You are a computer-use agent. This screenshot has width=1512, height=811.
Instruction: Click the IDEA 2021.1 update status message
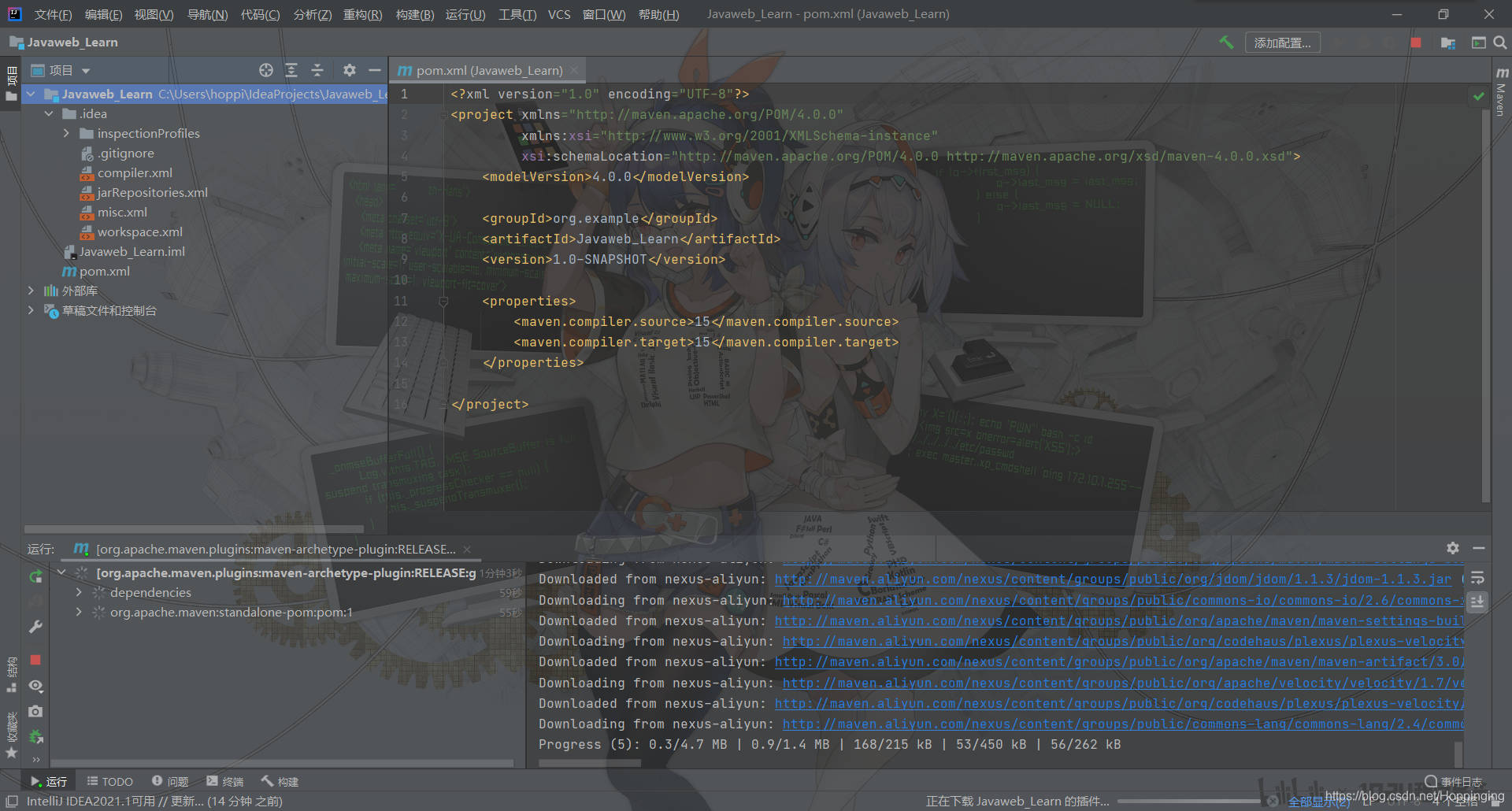(154, 801)
